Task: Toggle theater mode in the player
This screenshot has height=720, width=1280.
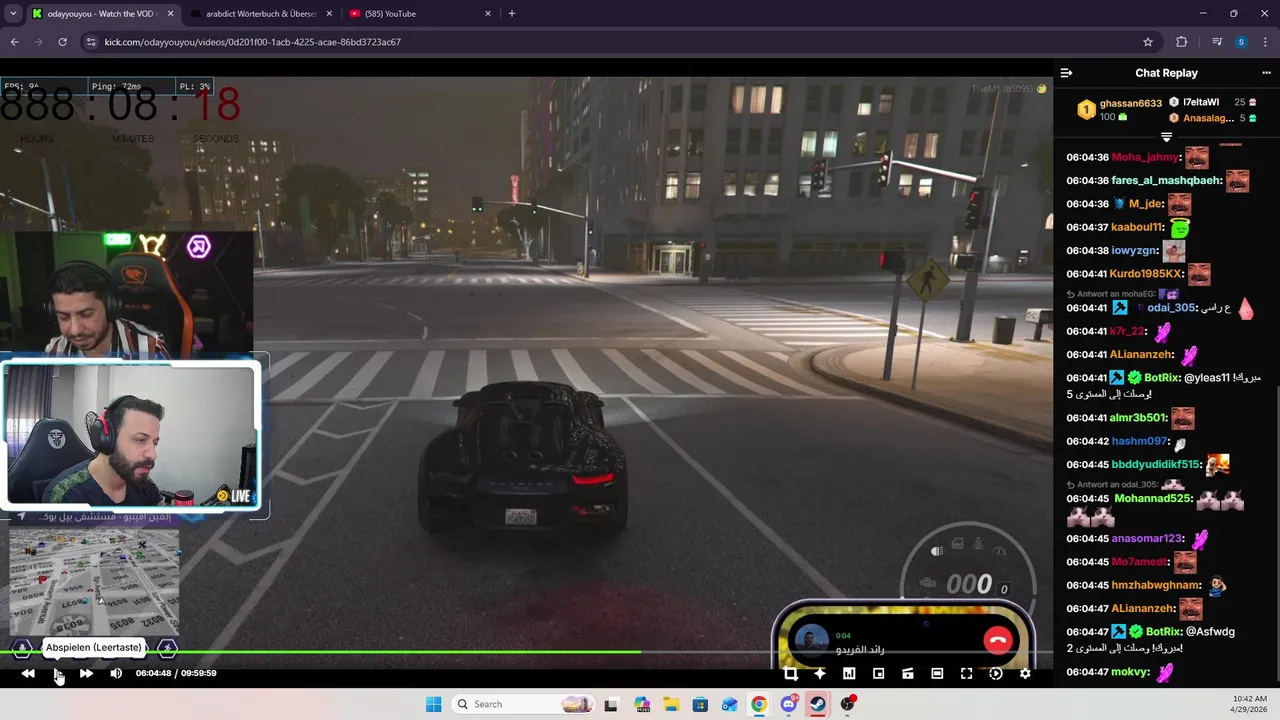Action: pyautogui.click(x=937, y=674)
